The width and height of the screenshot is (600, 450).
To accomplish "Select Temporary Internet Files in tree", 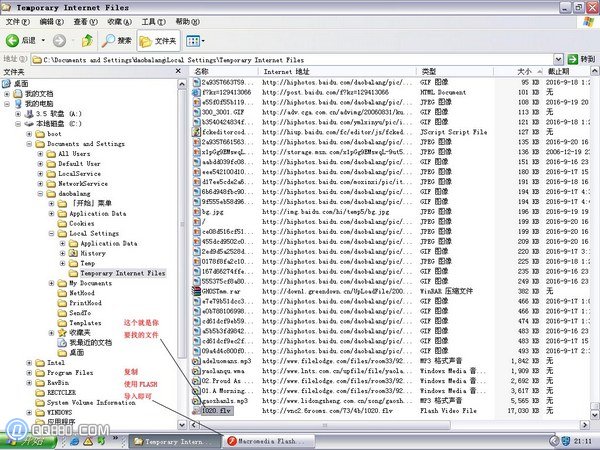I will (122, 273).
